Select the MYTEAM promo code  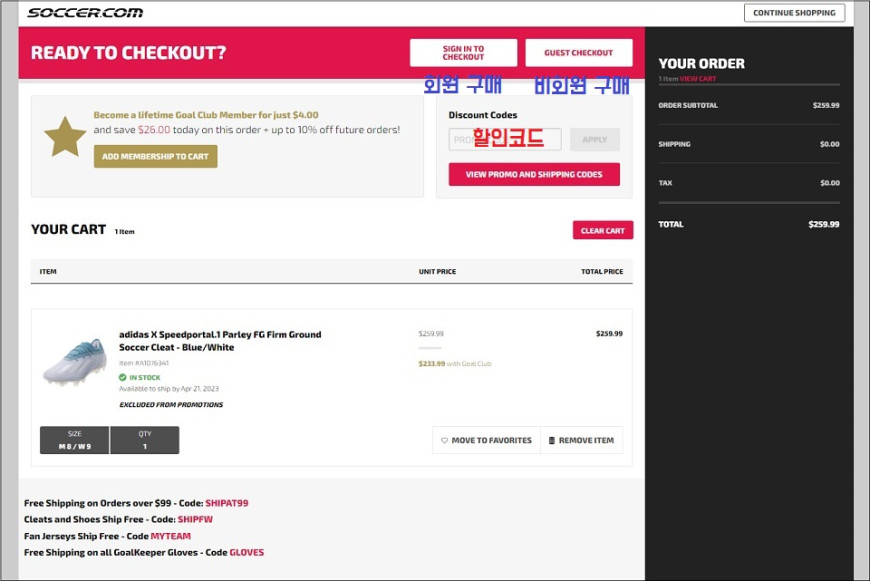[x=171, y=536]
